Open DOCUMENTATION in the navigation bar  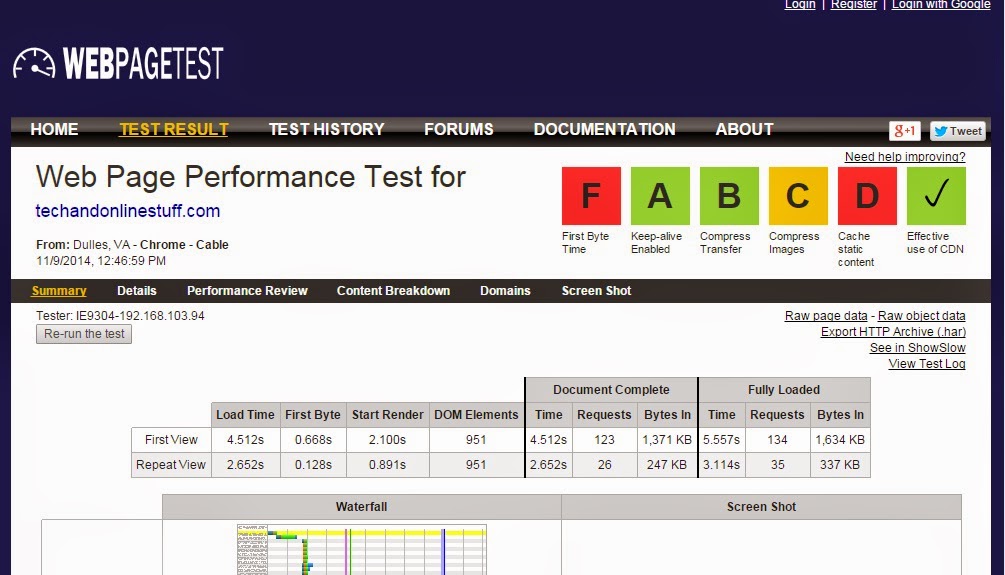click(x=604, y=129)
